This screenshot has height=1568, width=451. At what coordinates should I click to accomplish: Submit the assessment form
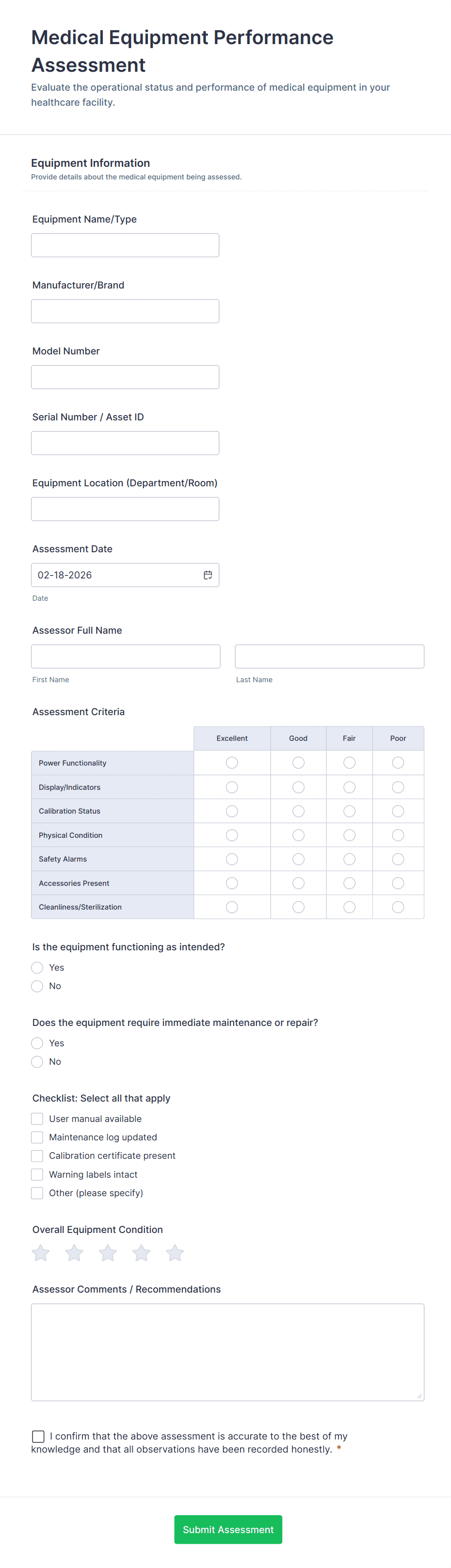point(227,1529)
